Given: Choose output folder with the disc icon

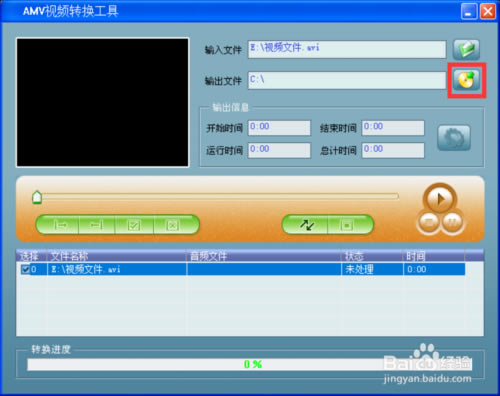Looking at the screenshot, I should tap(466, 80).
